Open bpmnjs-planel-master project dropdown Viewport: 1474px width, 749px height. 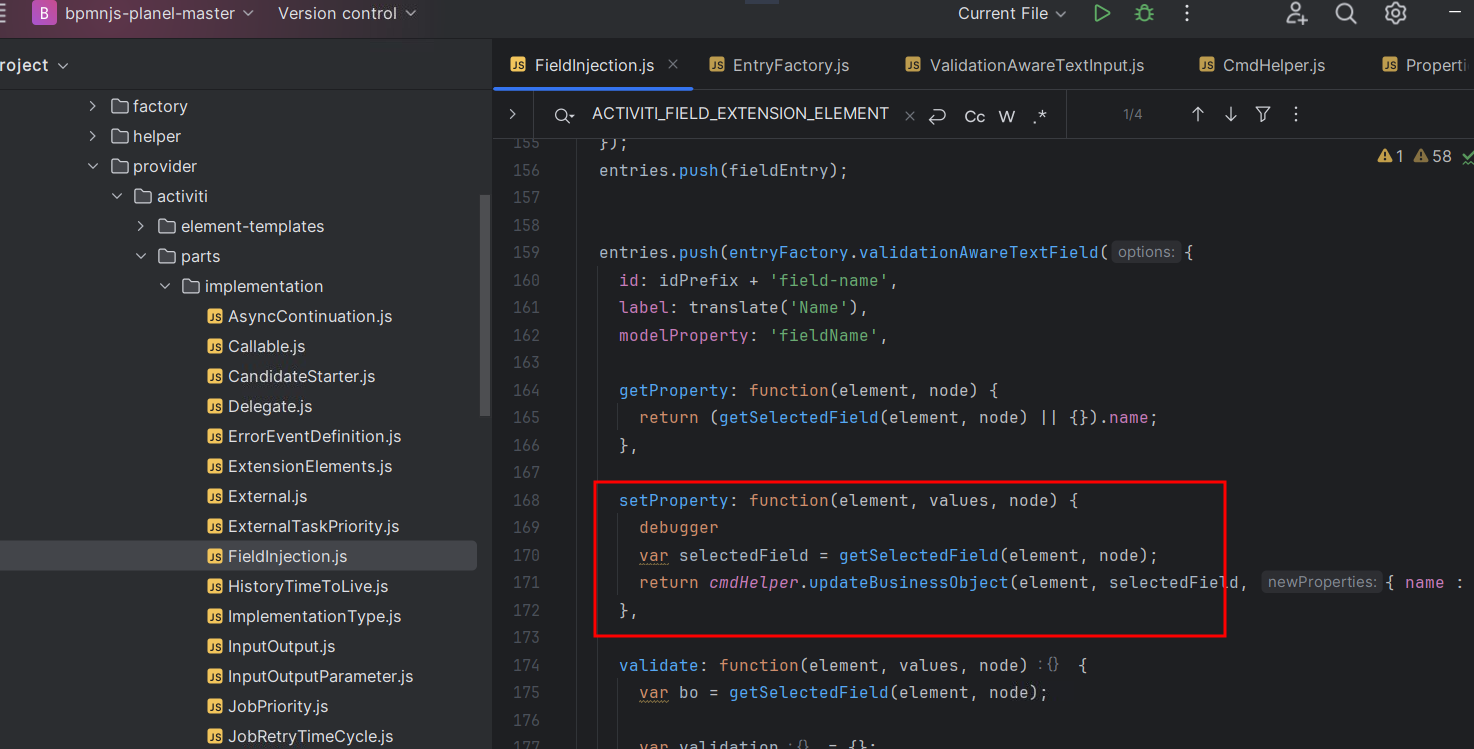tap(160, 13)
